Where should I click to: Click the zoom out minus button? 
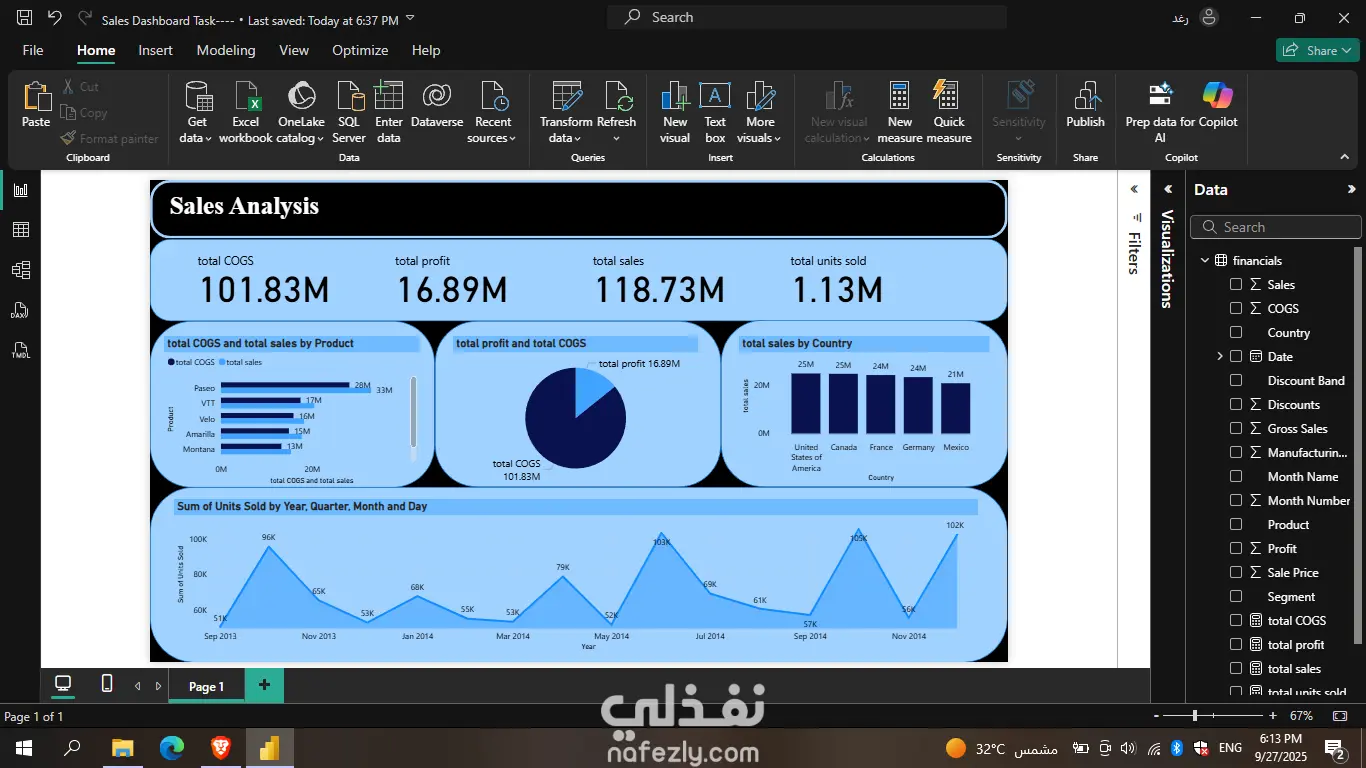1157,716
